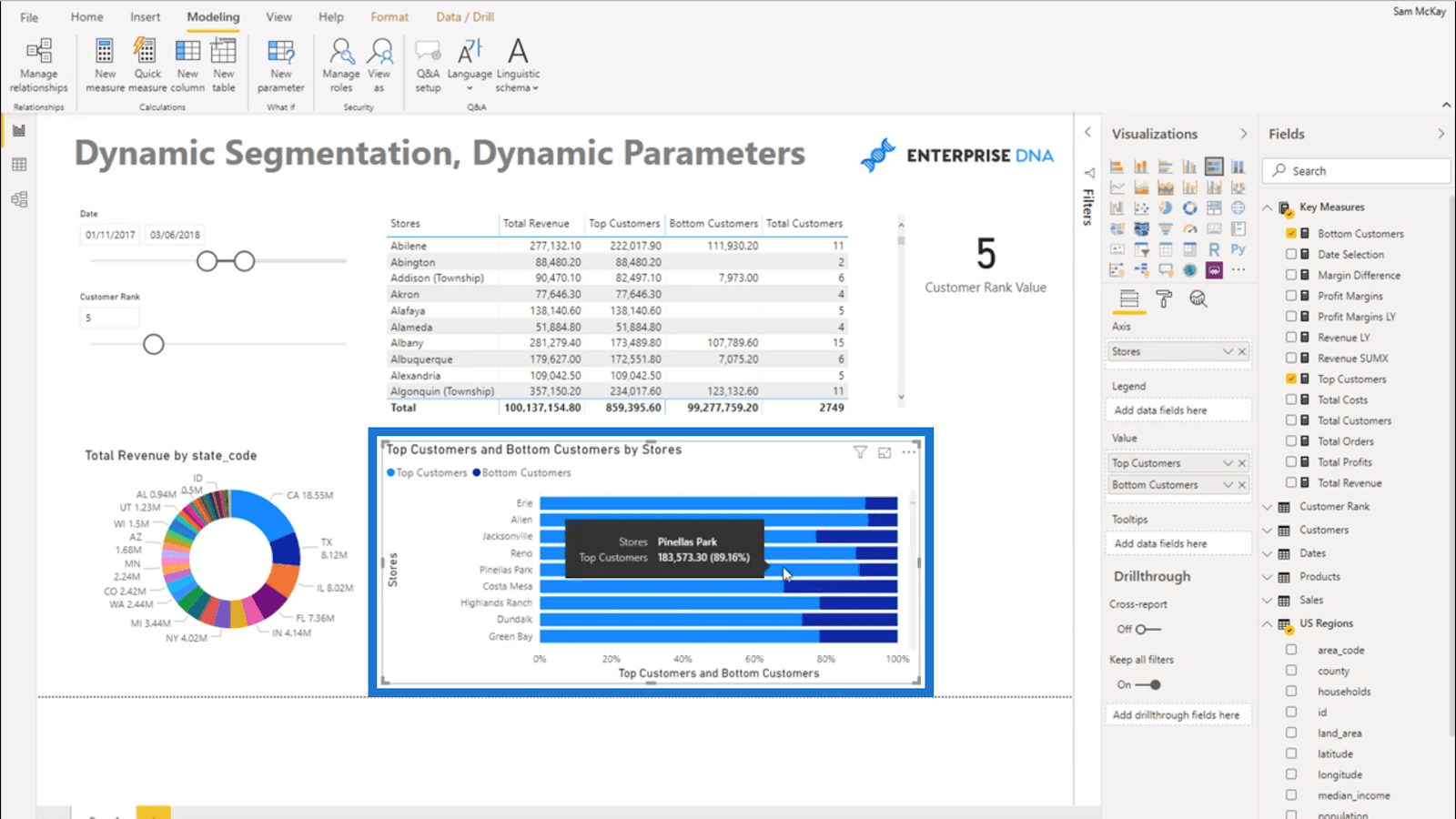Select the scatter chart visualization type
Screen dimensions: 1456x819
click(1141, 208)
